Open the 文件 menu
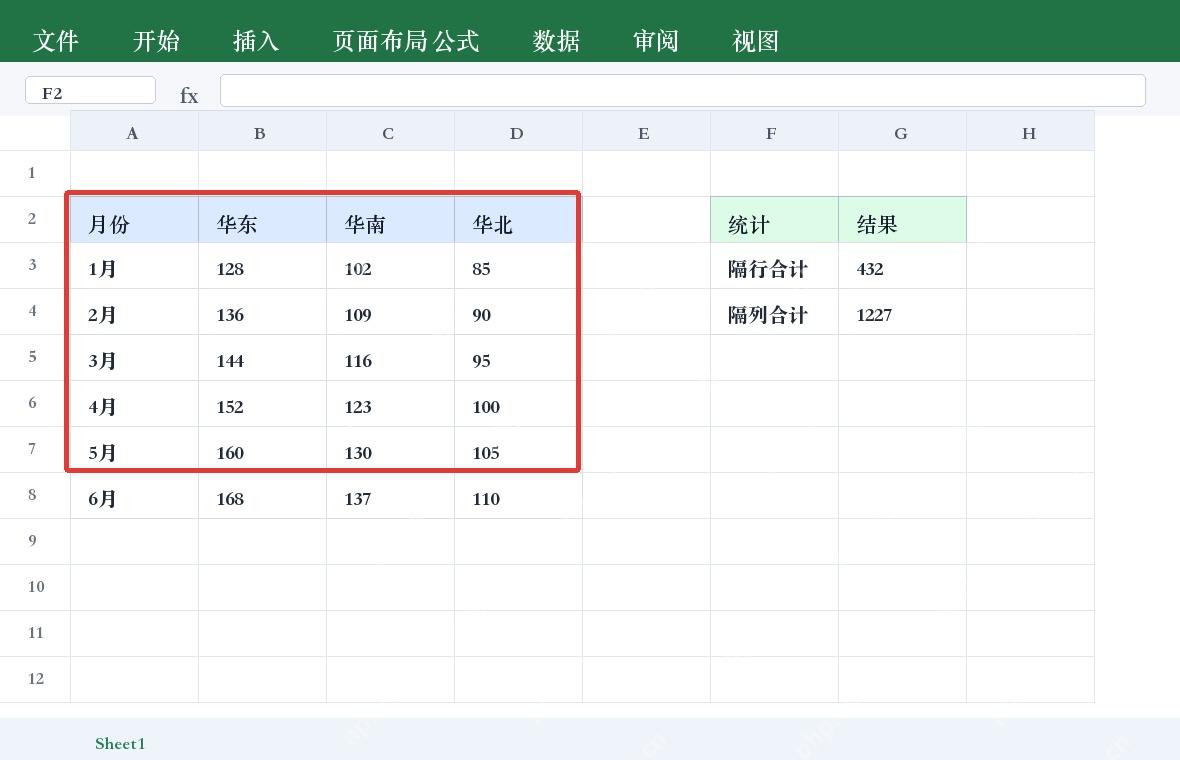This screenshot has width=1180, height=760. pos(56,41)
